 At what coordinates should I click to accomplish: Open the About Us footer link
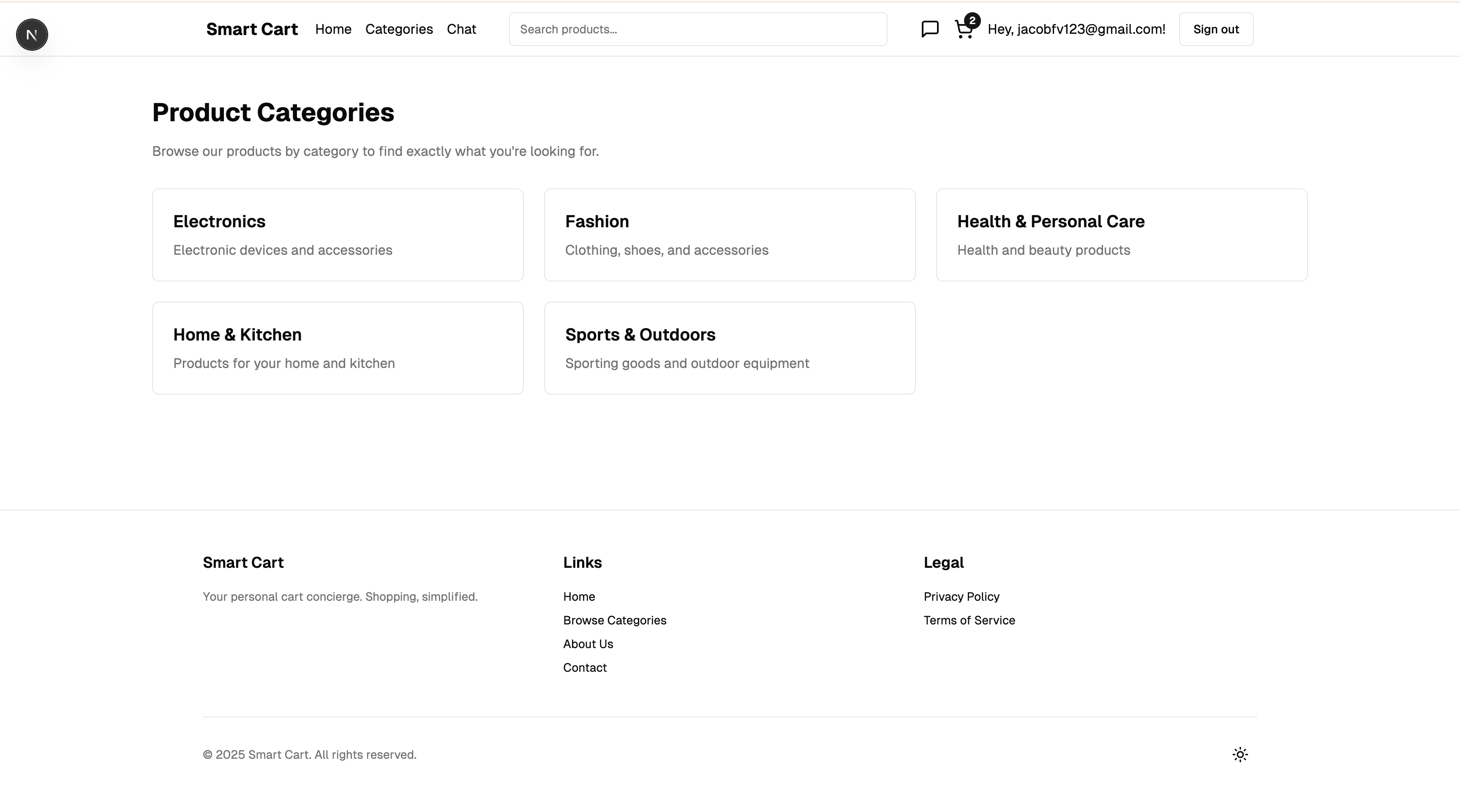point(588,644)
